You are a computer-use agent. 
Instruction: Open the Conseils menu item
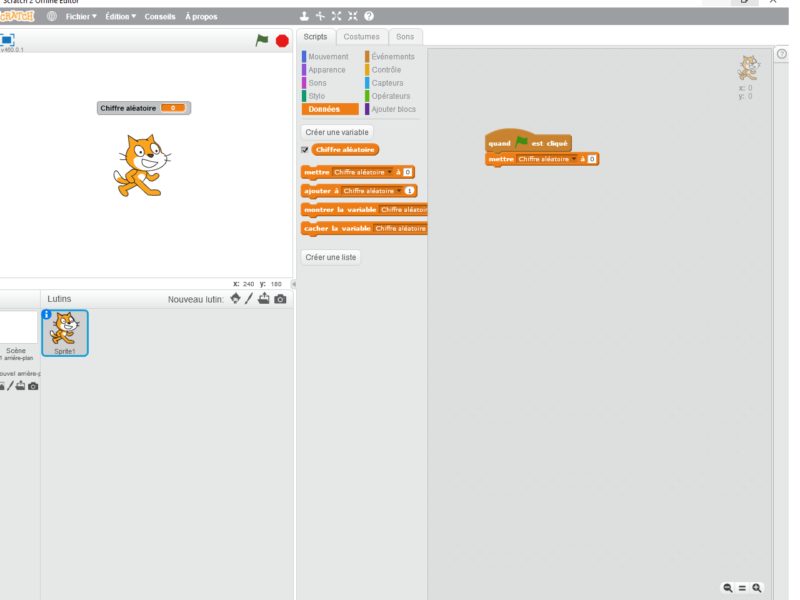click(x=160, y=16)
